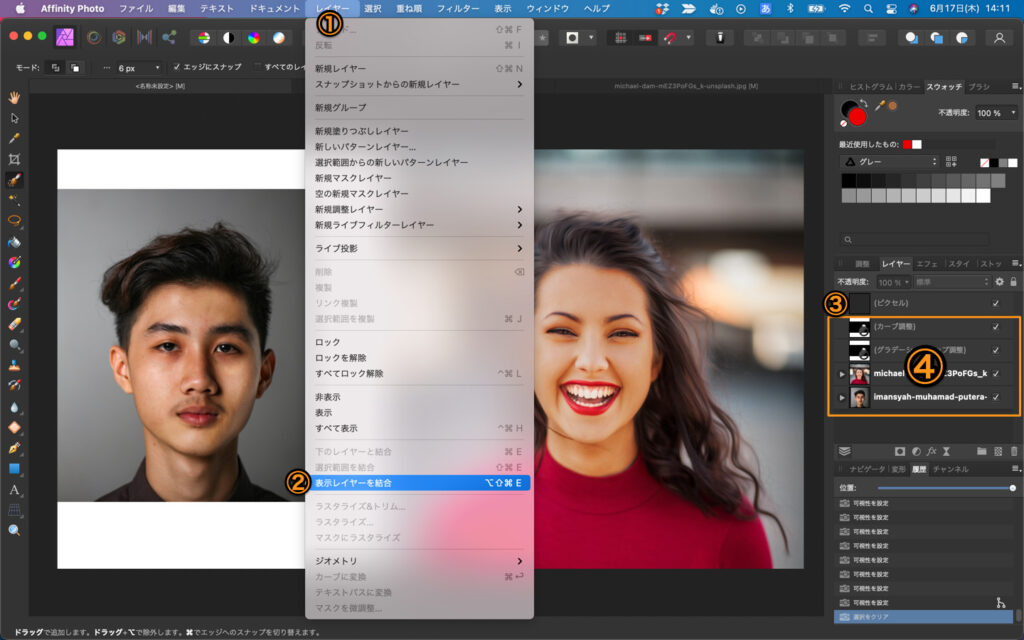Select the crop tool in the toolbar
This screenshot has height=640, width=1024.
pyautogui.click(x=15, y=159)
